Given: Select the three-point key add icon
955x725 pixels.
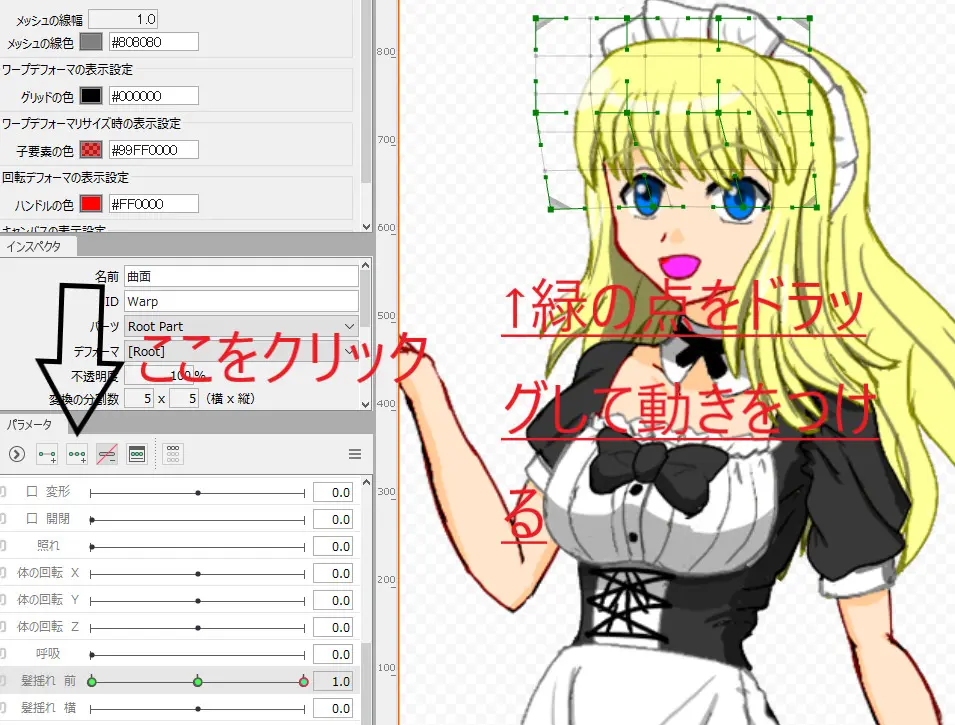Looking at the screenshot, I should pyautogui.click(x=77, y=454).
